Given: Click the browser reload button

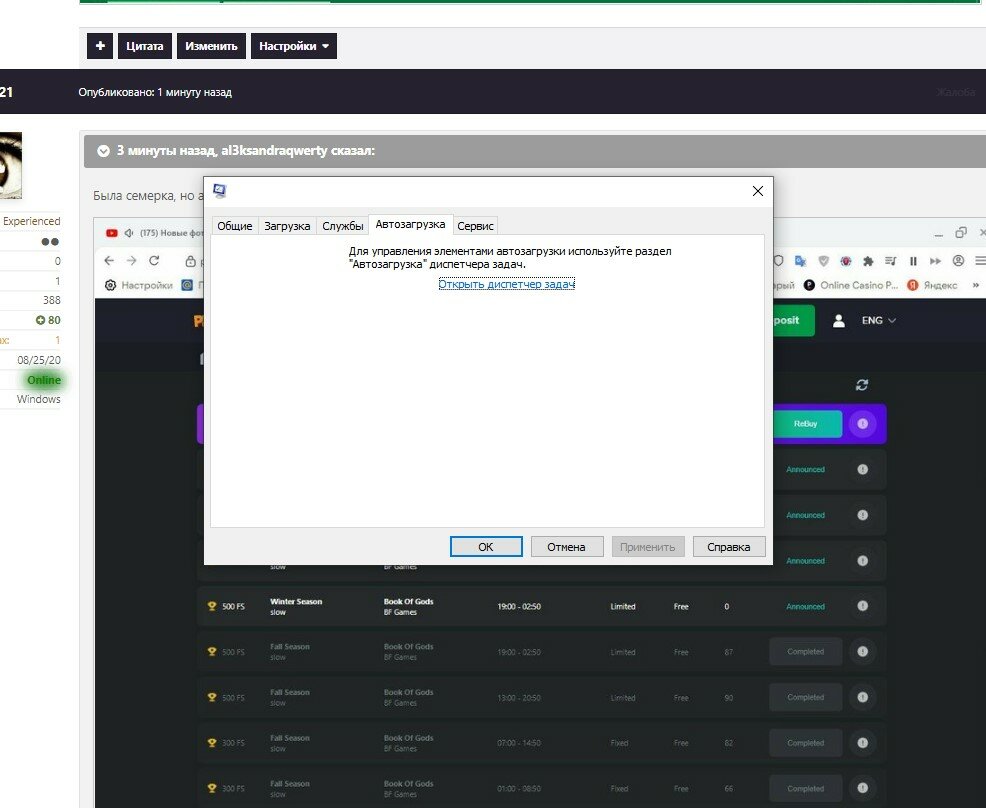Looking at the screenshot, I should (154, 261).
